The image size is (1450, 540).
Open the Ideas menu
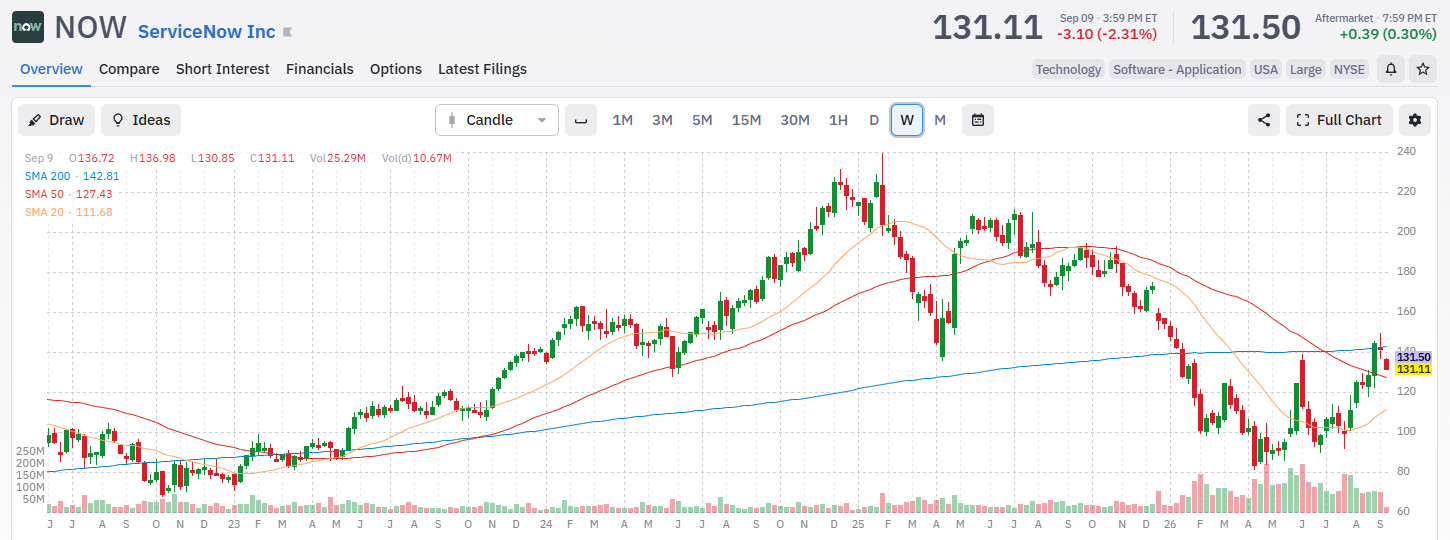(x=141, y=120)
